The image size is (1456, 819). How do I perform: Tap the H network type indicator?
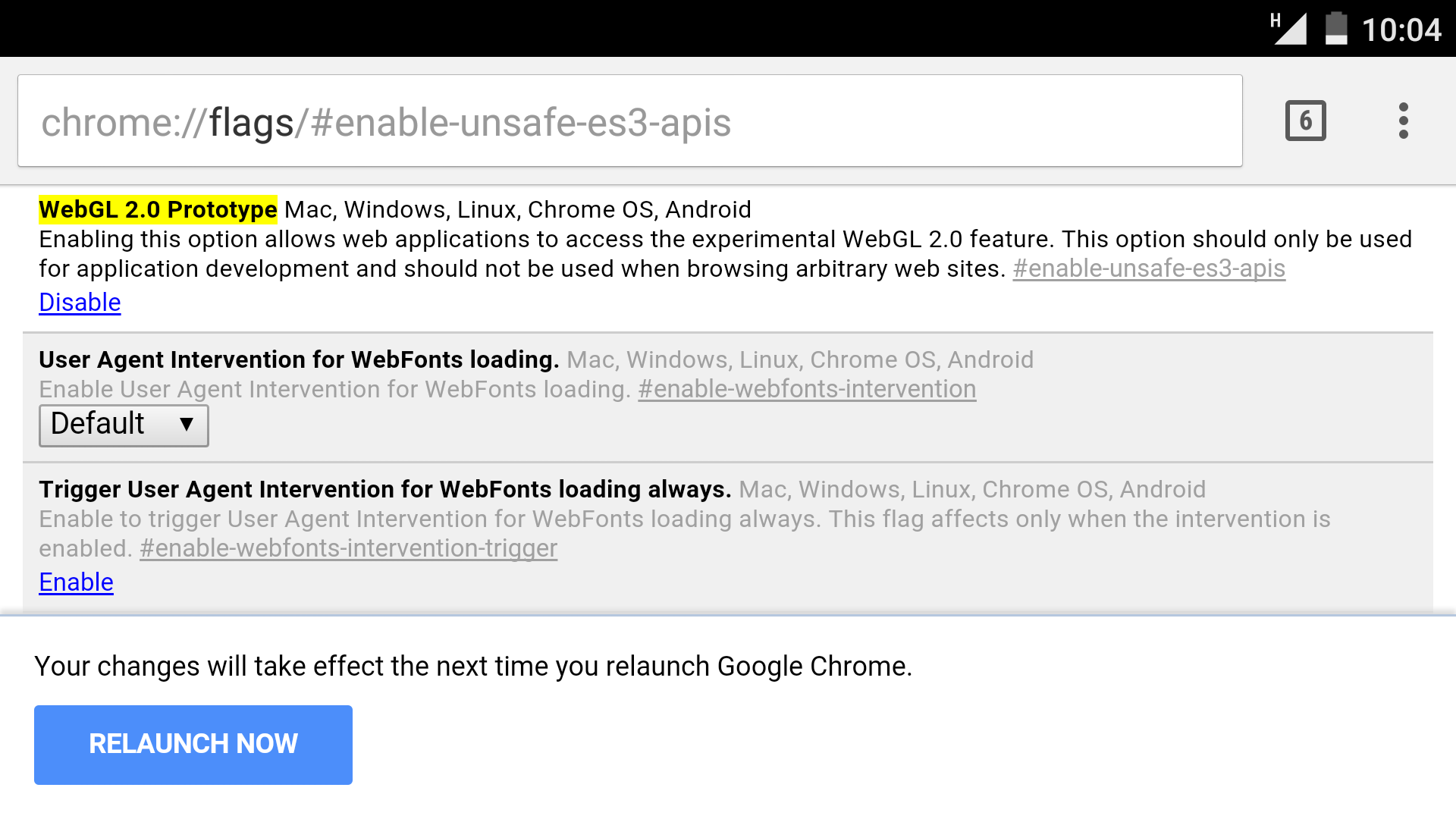coord(1276,20)
